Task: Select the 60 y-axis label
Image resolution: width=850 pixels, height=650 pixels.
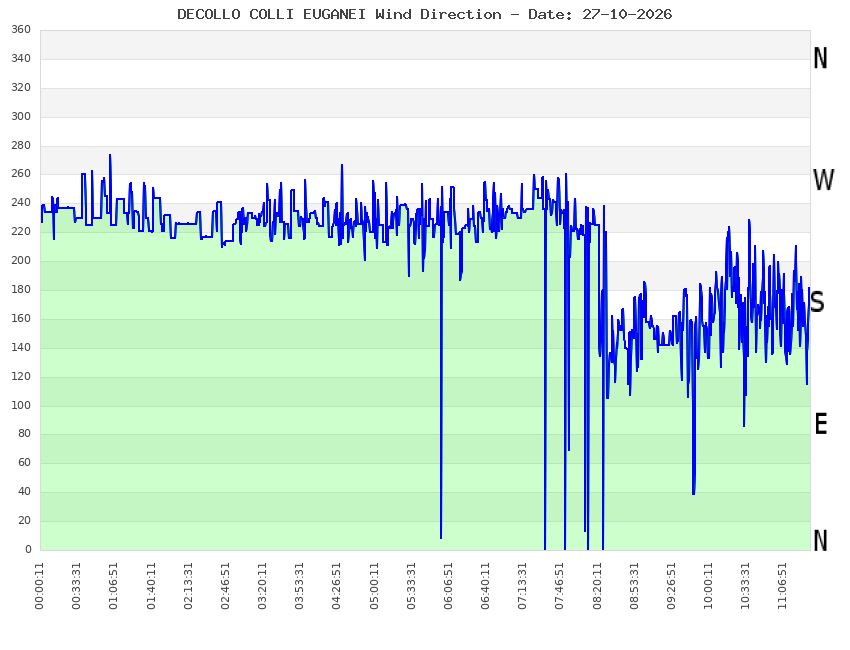Action: (x=24, y=462)
